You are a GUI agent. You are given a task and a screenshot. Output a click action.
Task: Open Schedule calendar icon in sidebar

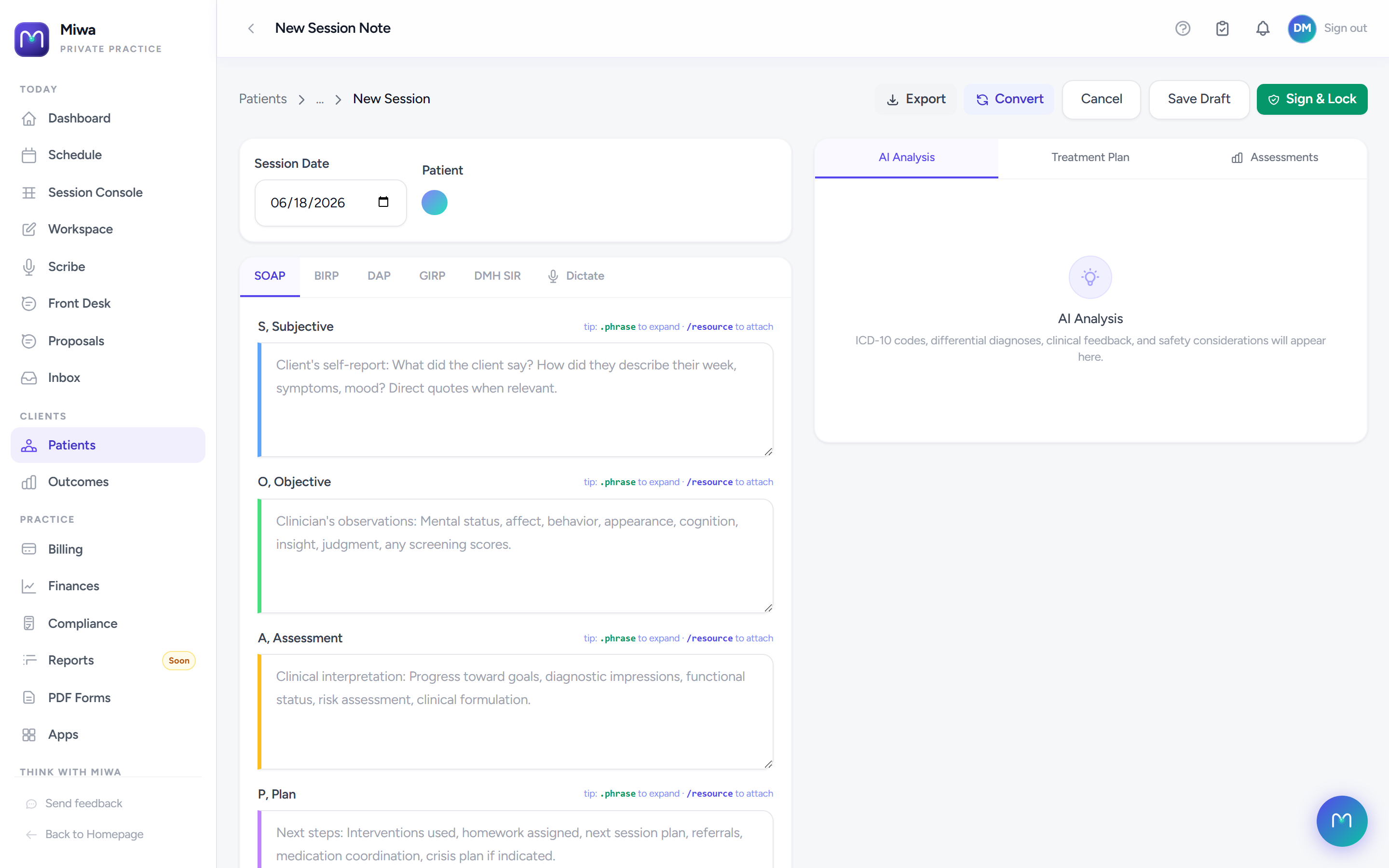(x=29, y=155)
